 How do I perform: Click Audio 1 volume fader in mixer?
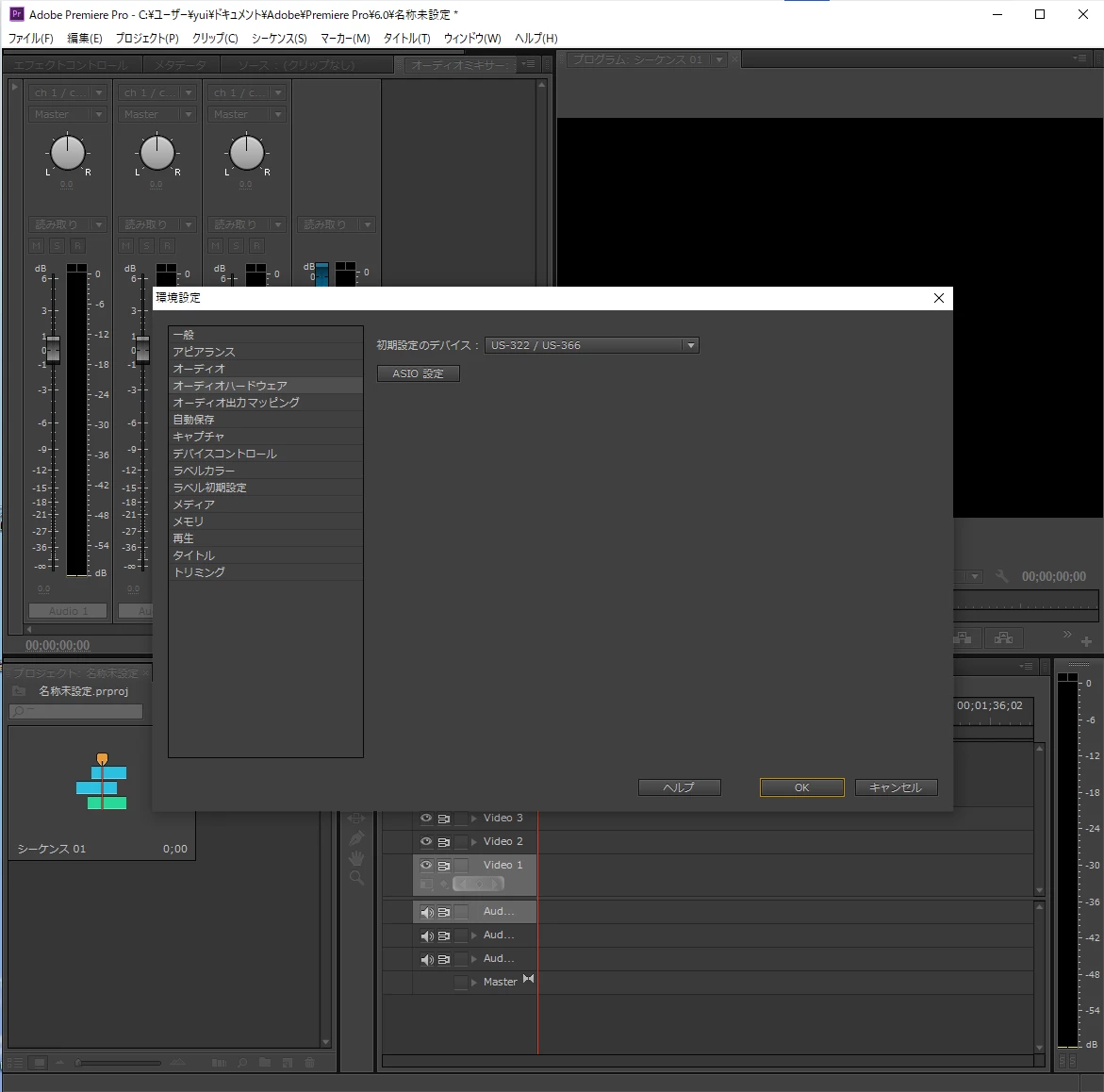(x=53, y=349)
